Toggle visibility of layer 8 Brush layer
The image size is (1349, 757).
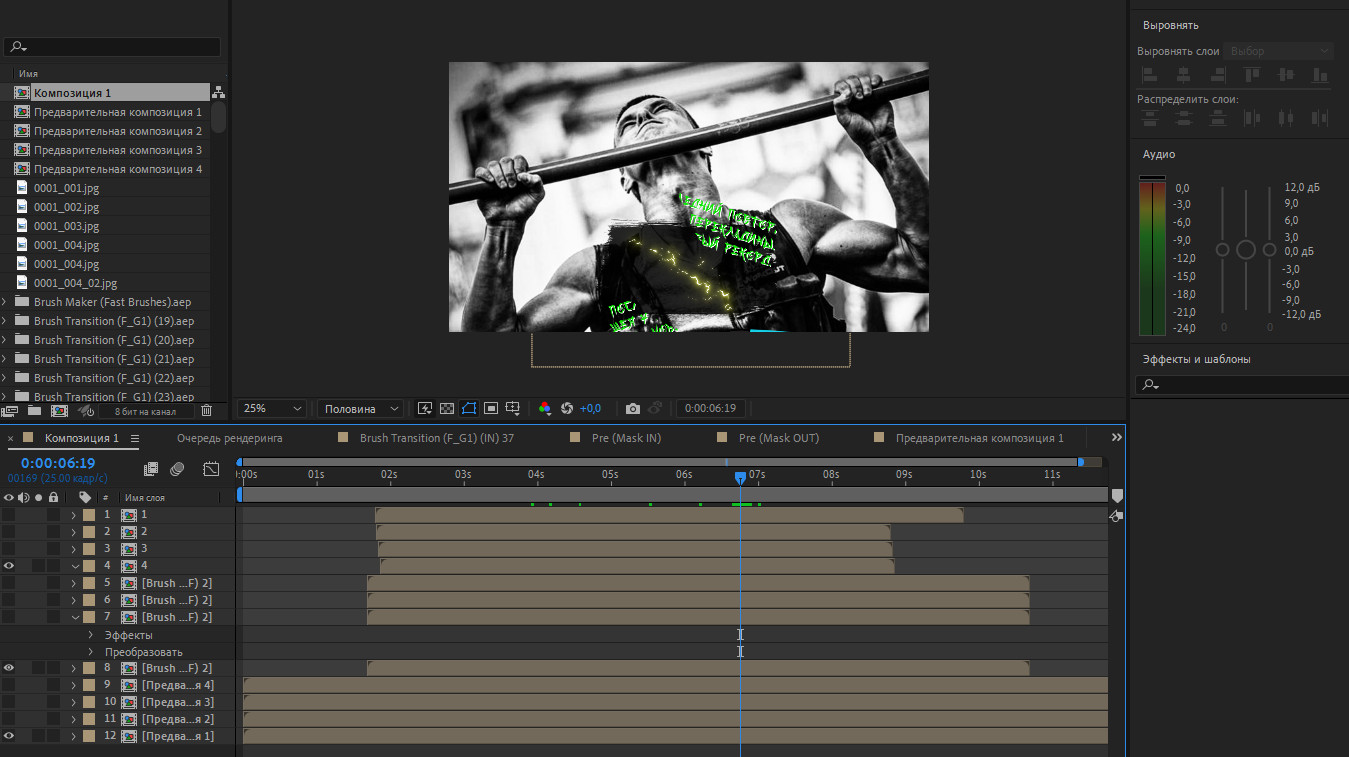coord(9,668)
